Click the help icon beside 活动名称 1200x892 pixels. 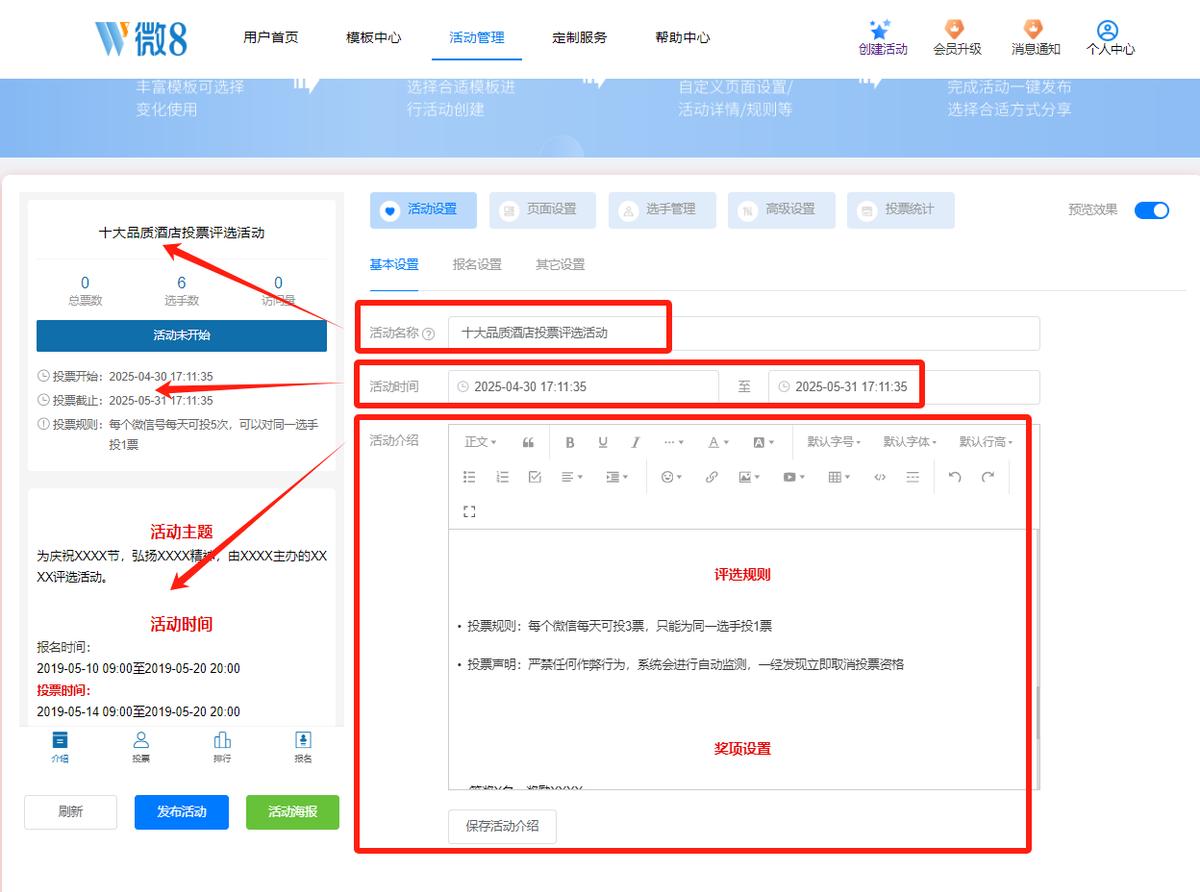pos(429,334)
